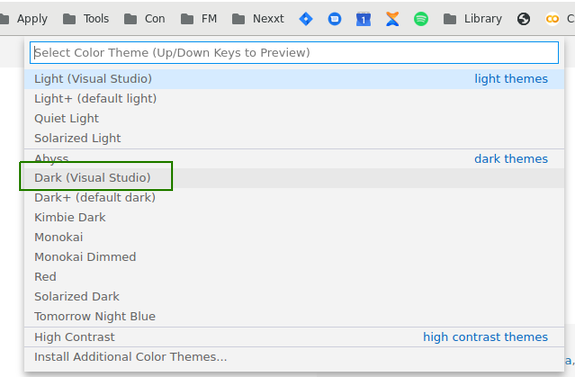Image resolution: width=575 pixels, height=377 pixels.
Task: Select Light+ (default light) theme
Action: pos(294,99)
